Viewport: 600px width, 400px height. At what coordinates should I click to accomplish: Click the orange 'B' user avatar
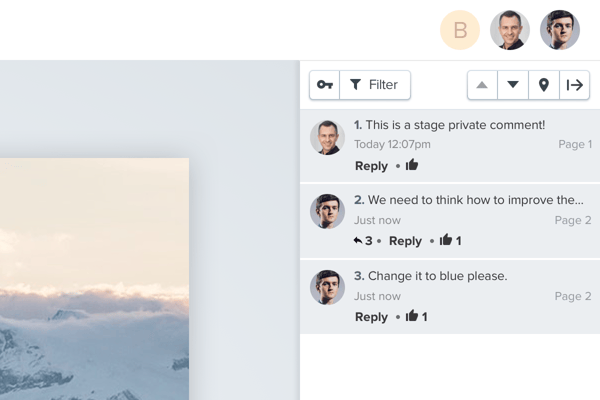point(460,30)
